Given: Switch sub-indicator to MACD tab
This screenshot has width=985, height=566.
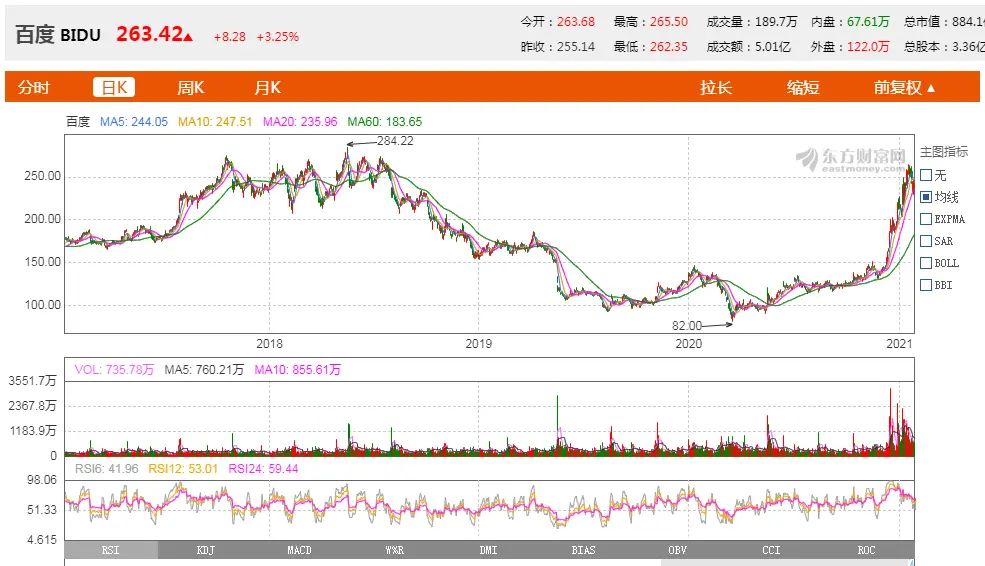Looking at the screenshot, I should pyautogui.click(x=299, y=550).
